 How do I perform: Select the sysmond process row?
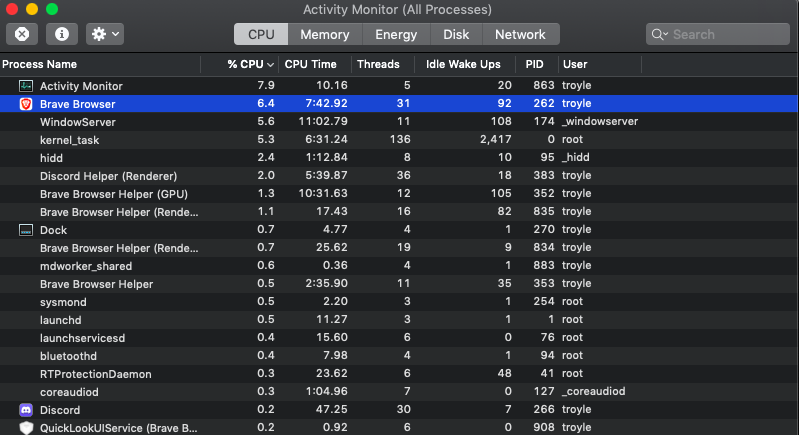pyautogui.click(x=399, y=302)
